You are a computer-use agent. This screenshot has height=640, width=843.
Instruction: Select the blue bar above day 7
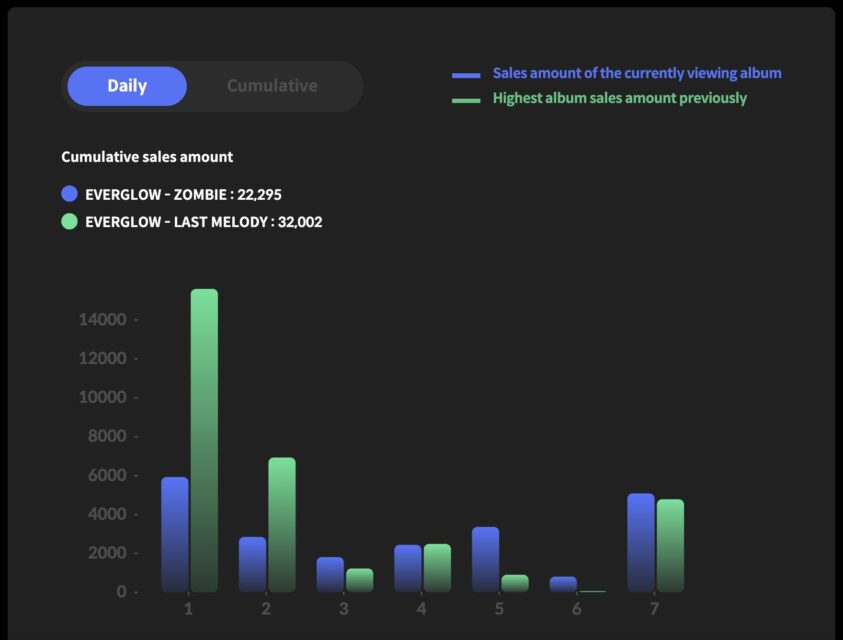[639, 540]
